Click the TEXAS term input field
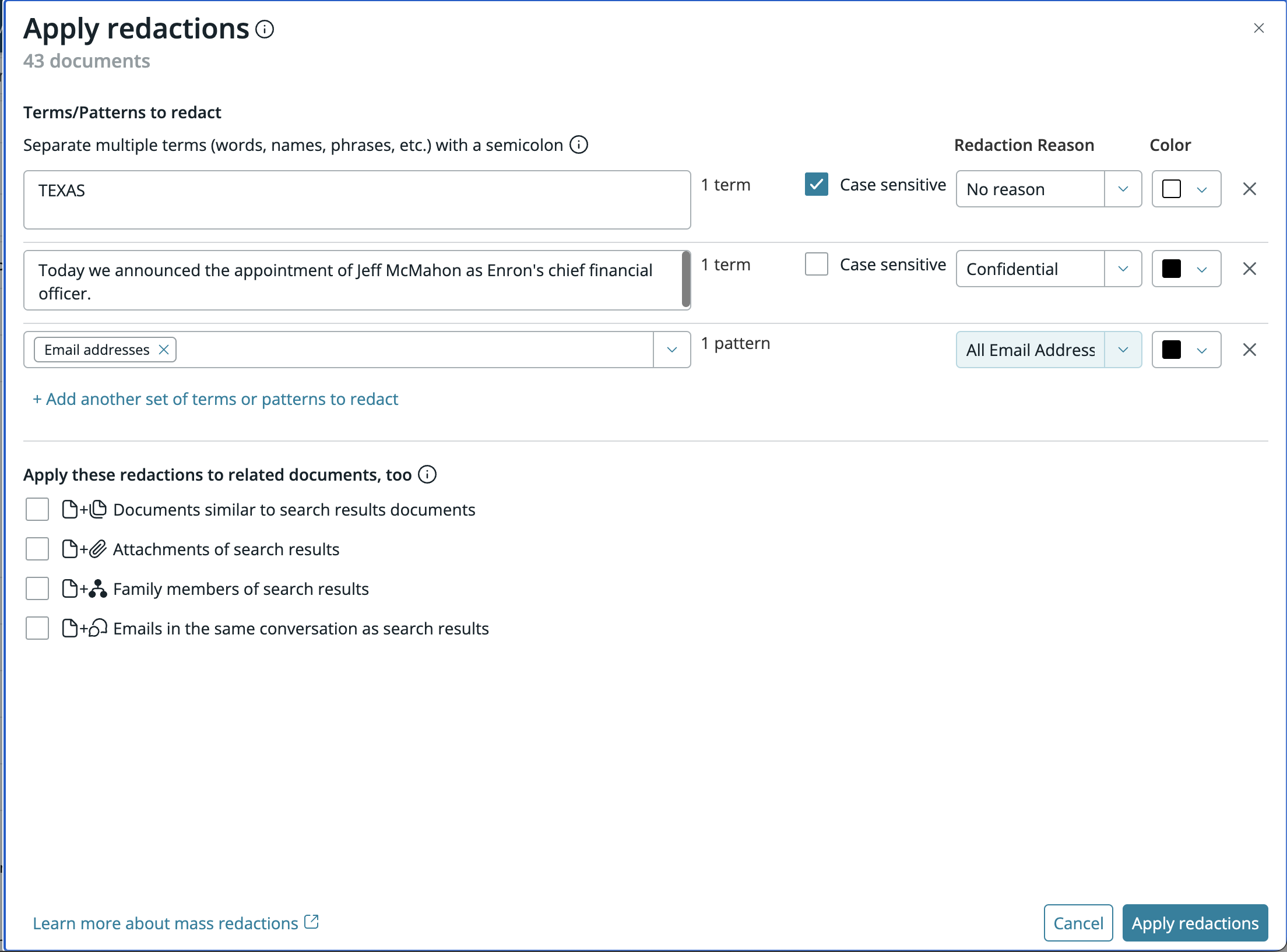 tap(357, 199)
